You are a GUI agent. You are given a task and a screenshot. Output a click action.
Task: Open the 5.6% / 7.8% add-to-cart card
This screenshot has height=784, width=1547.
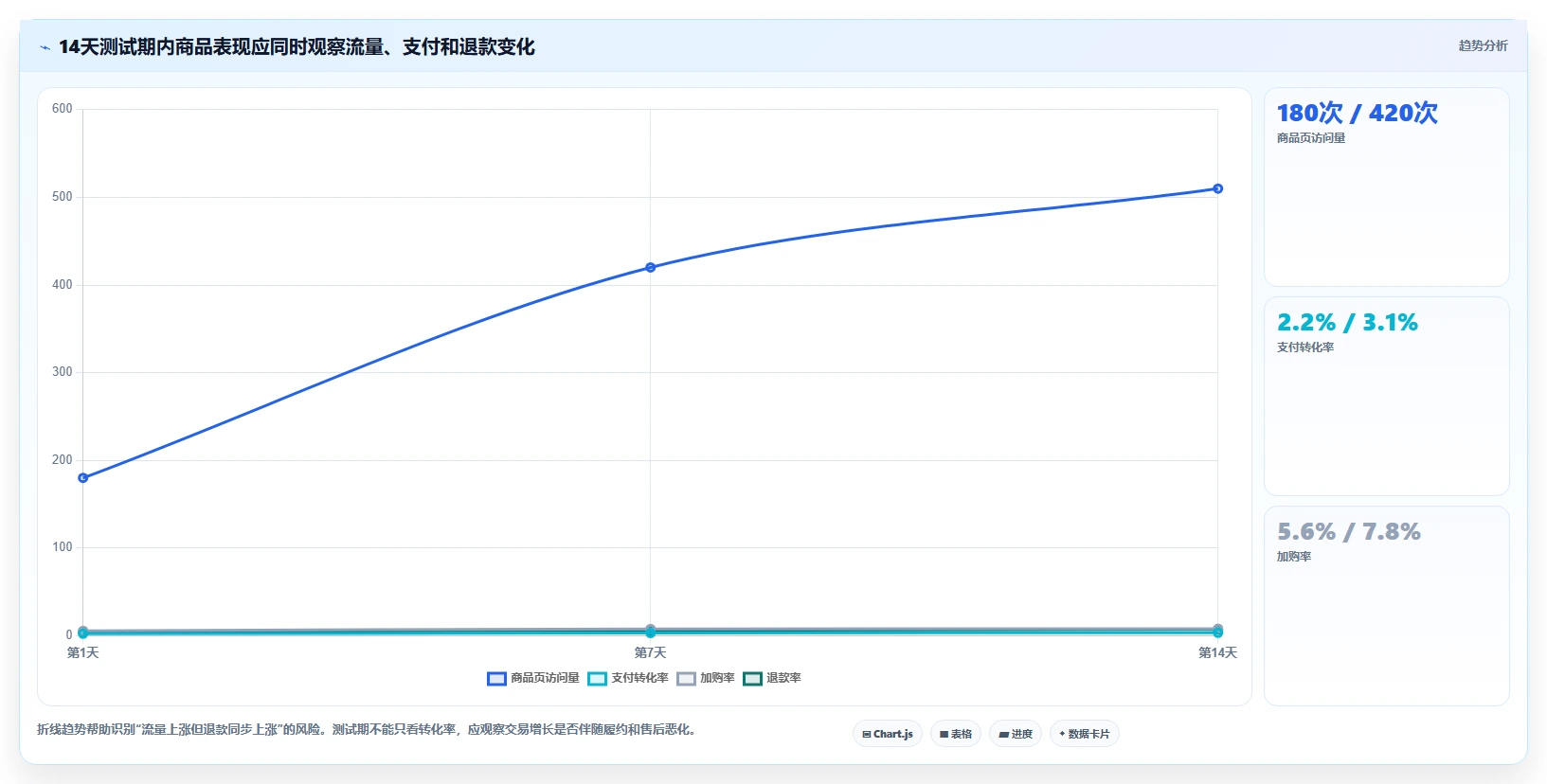pos(1387,606)
